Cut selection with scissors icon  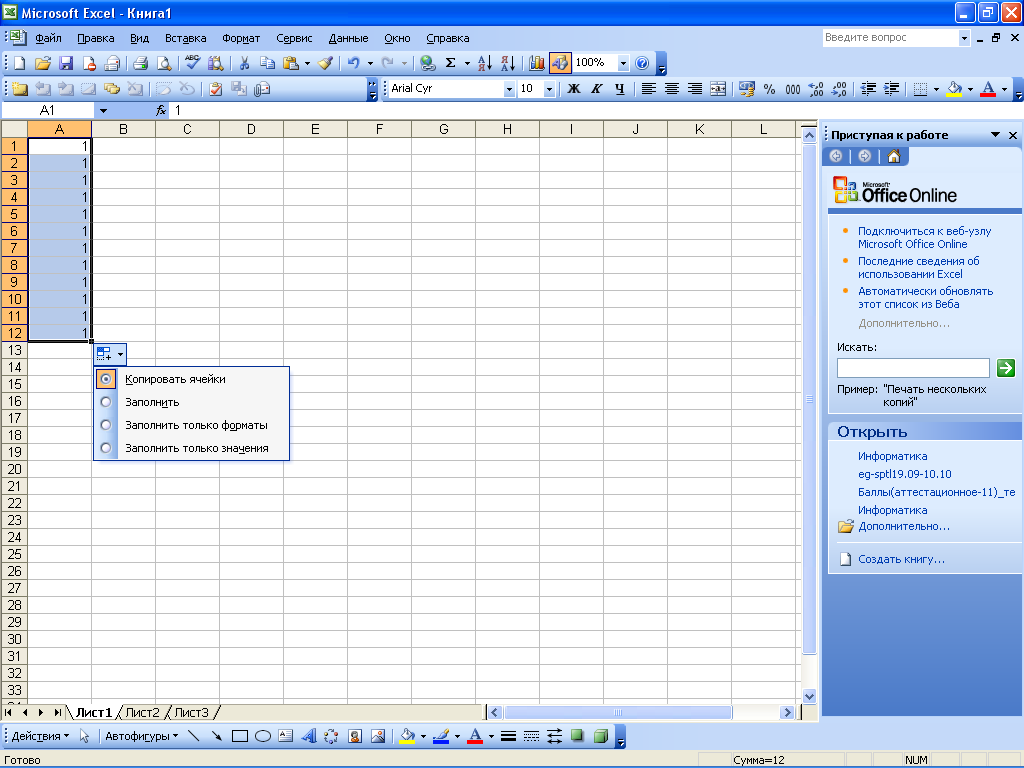pos(244,63)
